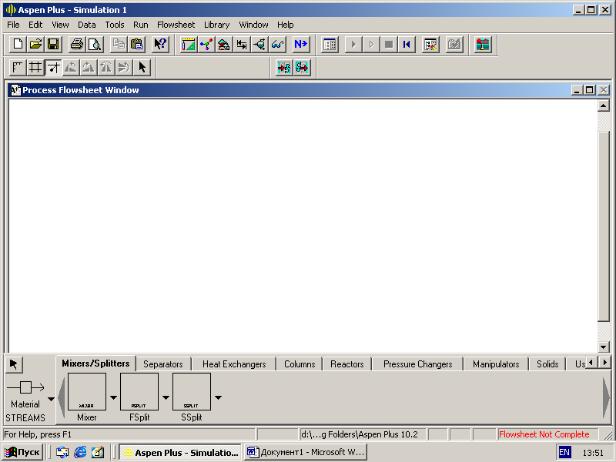Select the Mixers/Splitters tab

(95, 363)
